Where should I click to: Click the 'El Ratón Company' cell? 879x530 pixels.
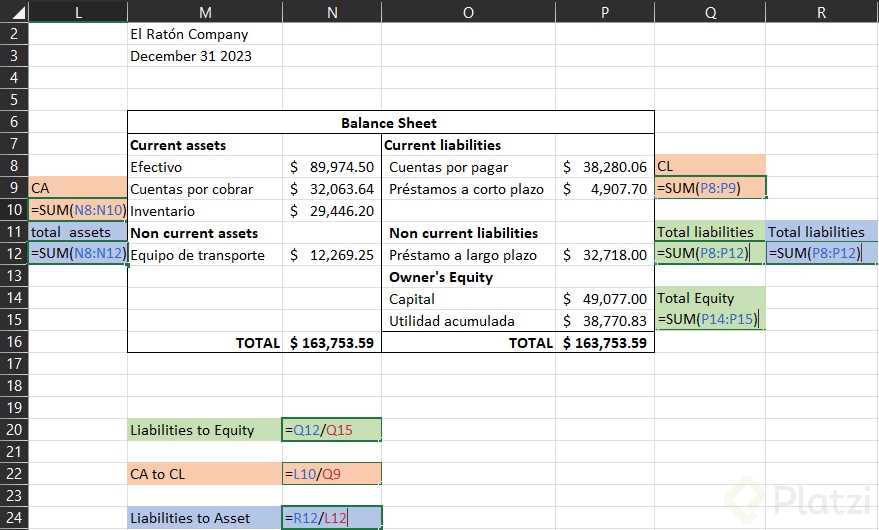(205, 34)
